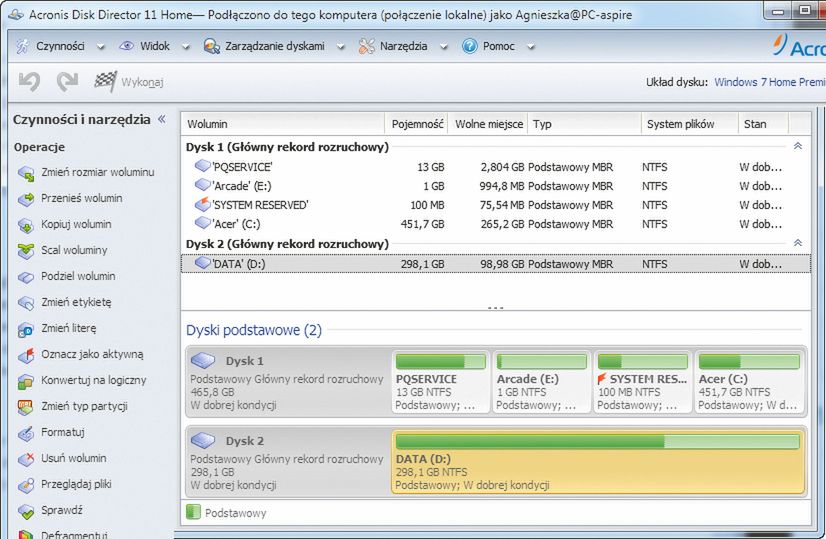The image size is (826, 539).
Task: Click the Usuń wolumin operation link
Action: (74, 458)
